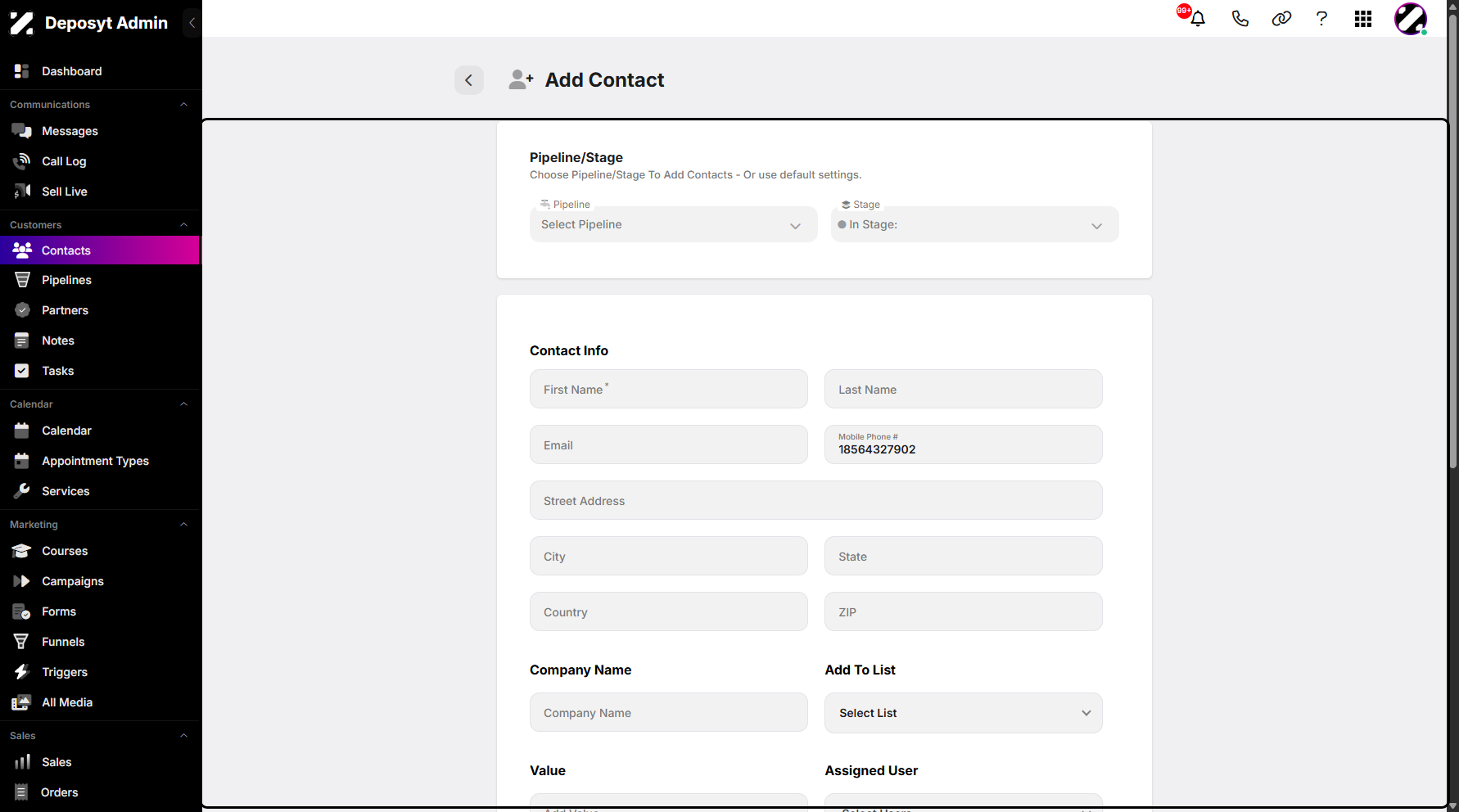Open the notifications bell icon

[1198, 19]
